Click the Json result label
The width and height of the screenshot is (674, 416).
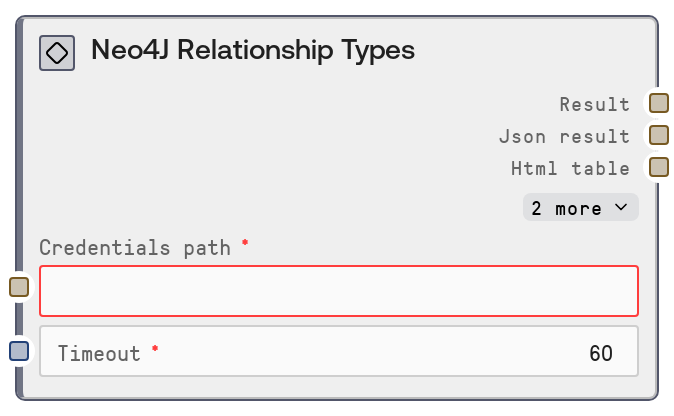[x=564, y=136]
